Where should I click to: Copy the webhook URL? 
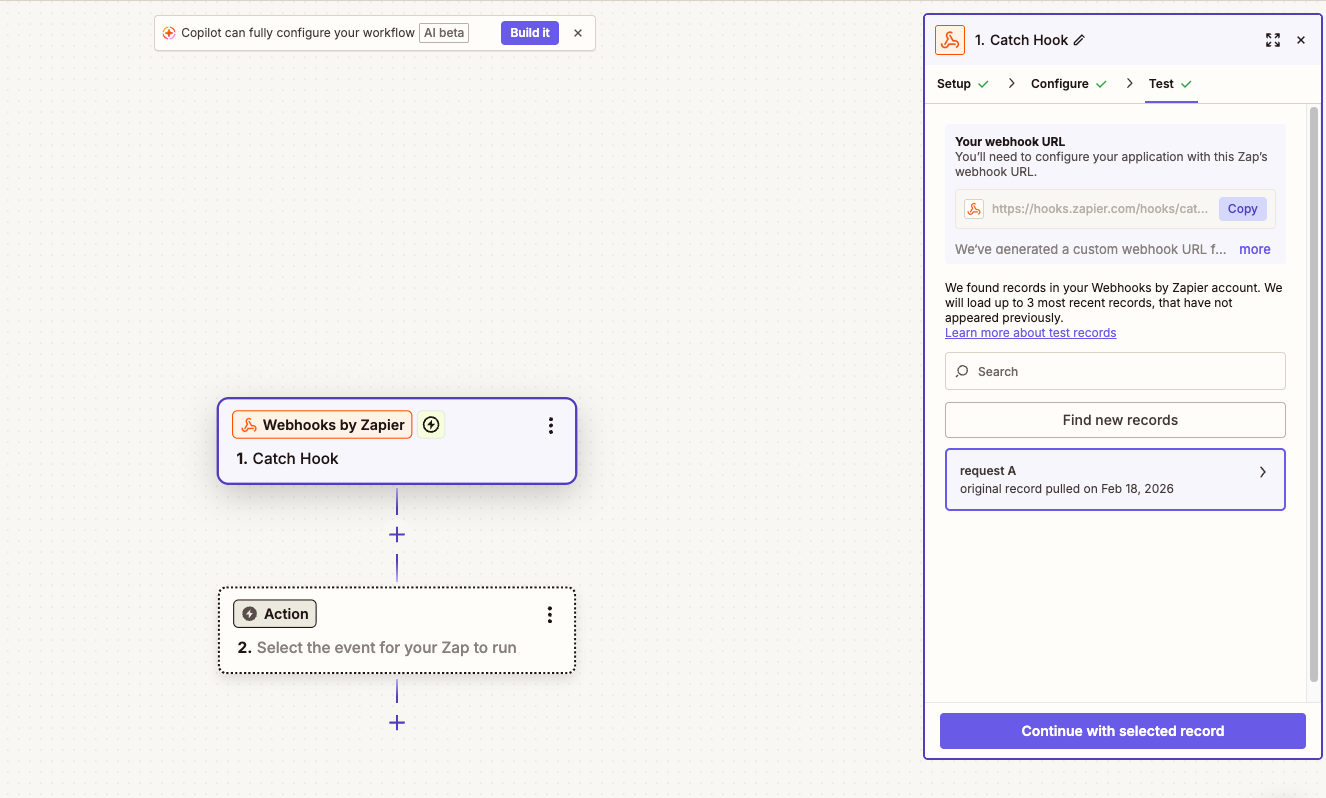[1242, 209]
